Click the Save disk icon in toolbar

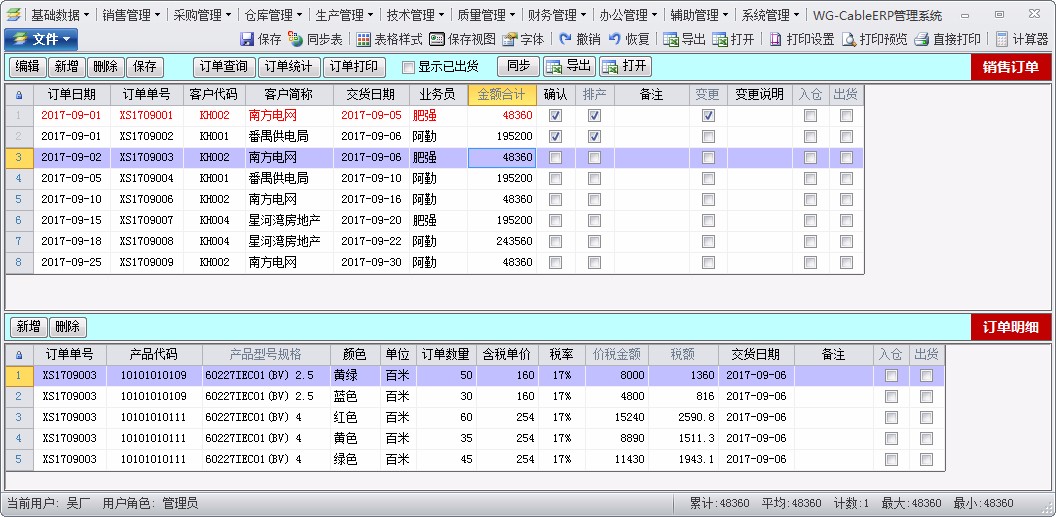[x=246, y=39]
